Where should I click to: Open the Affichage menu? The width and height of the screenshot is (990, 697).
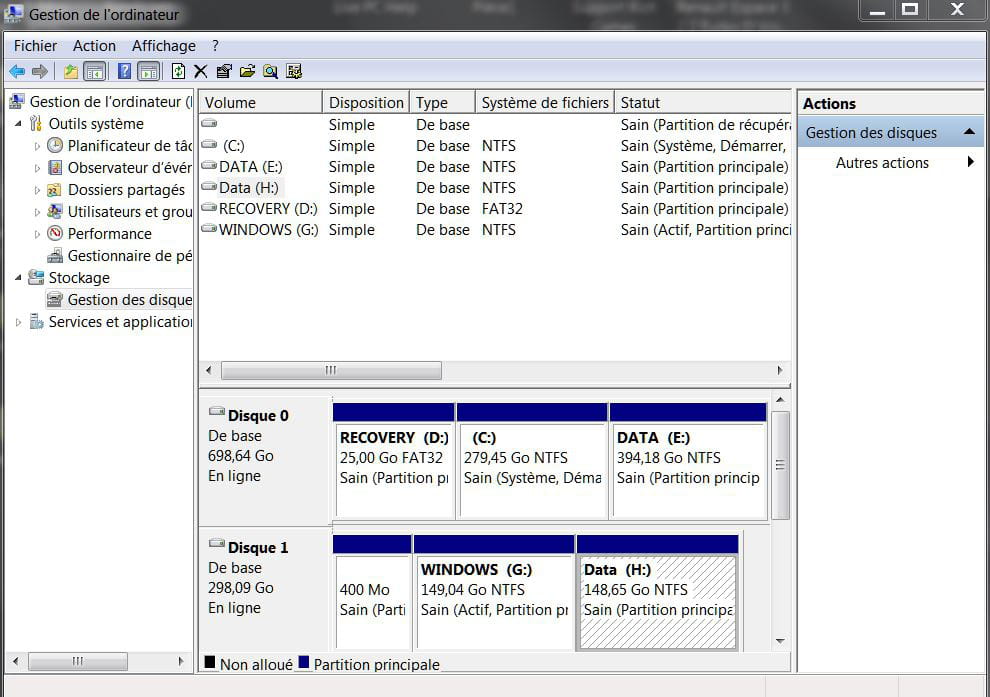(x=163, y=46)
